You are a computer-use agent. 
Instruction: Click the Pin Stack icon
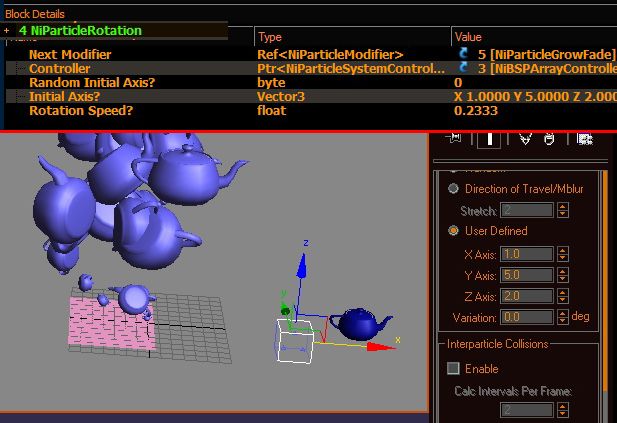[454, 138]
